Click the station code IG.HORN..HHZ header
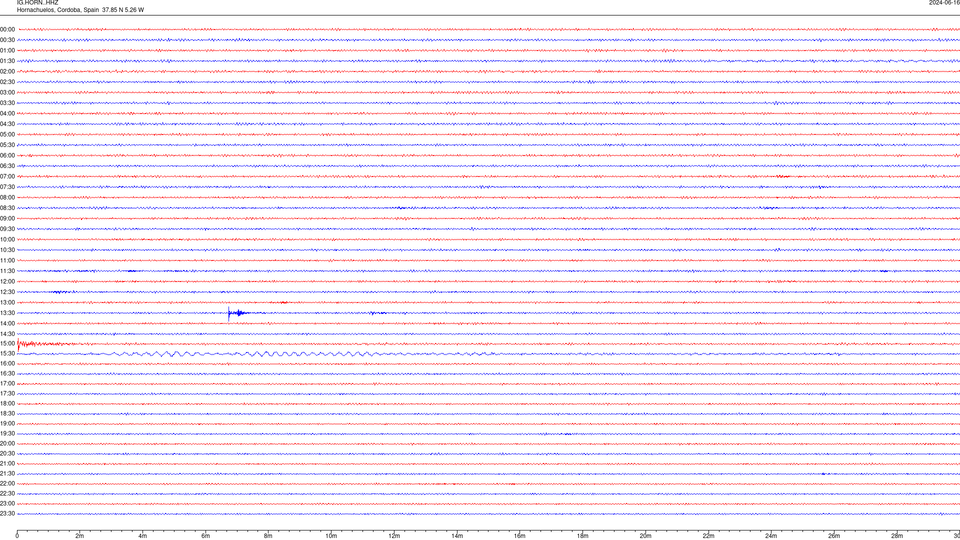Image resolution: width=960 pixels, height=540 pixels. [37, 2]
